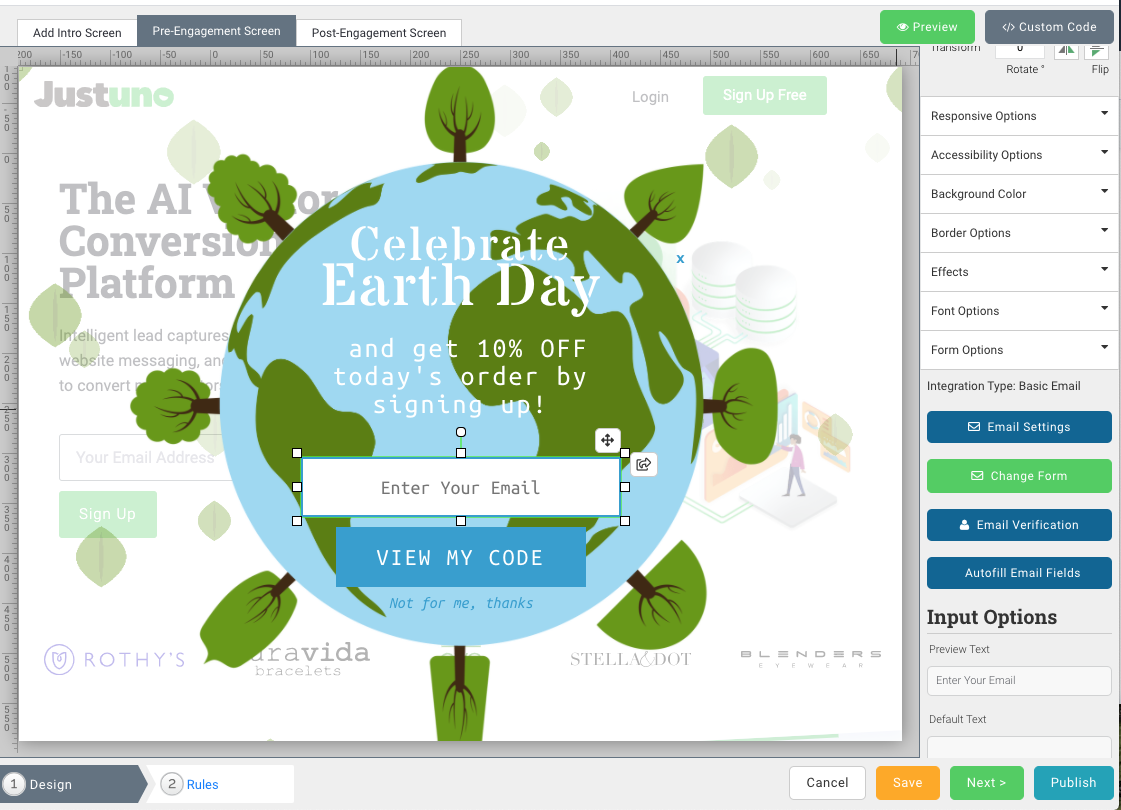Click the bottom-right resize handle of the email field
The height and width of the screenshot is (810, 1121).
(x=625, y=521)
